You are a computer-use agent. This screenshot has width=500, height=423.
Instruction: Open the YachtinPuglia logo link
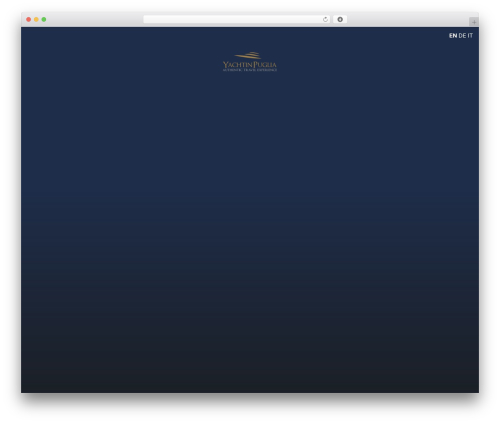point(250,62)
